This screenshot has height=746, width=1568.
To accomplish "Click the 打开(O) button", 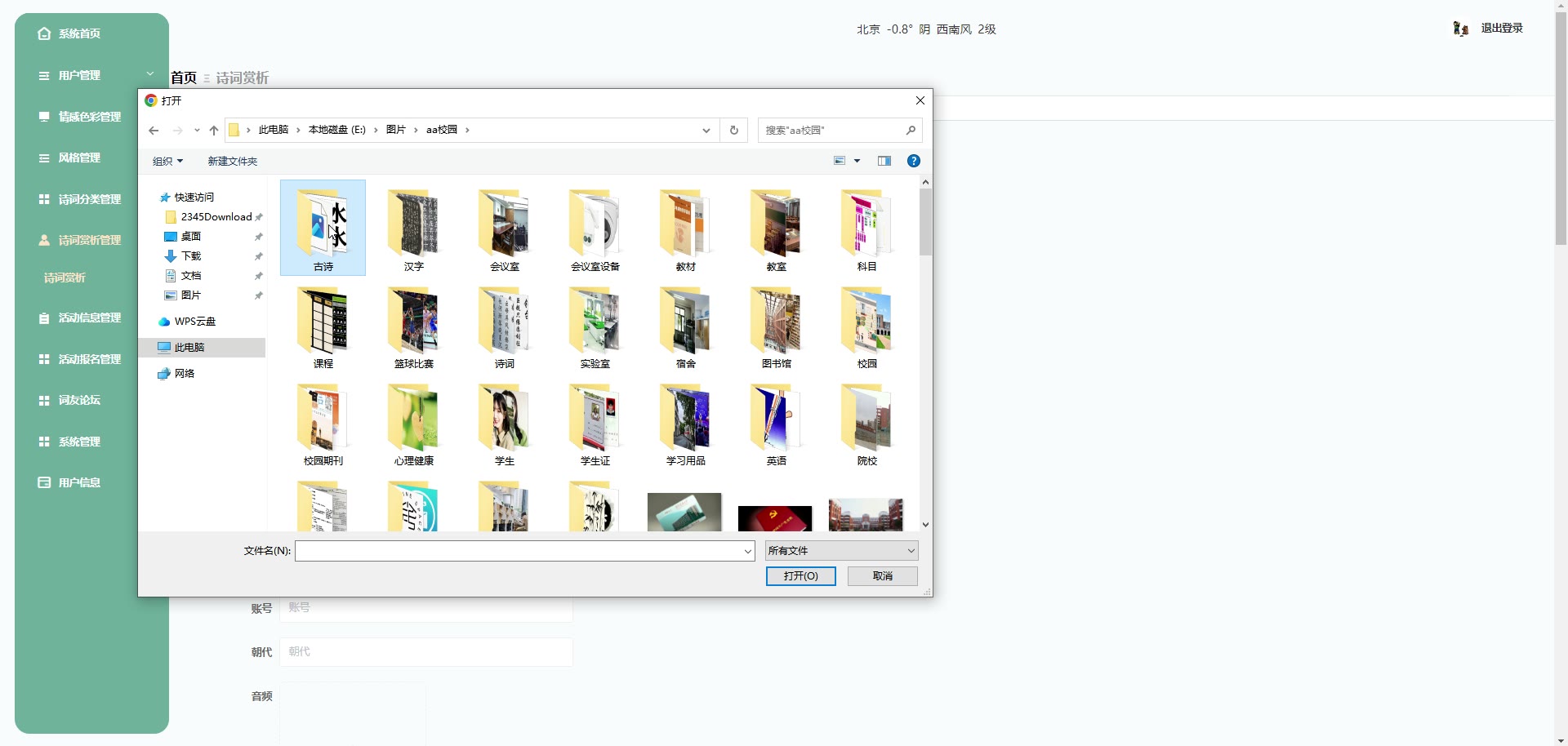I will 800,576.
